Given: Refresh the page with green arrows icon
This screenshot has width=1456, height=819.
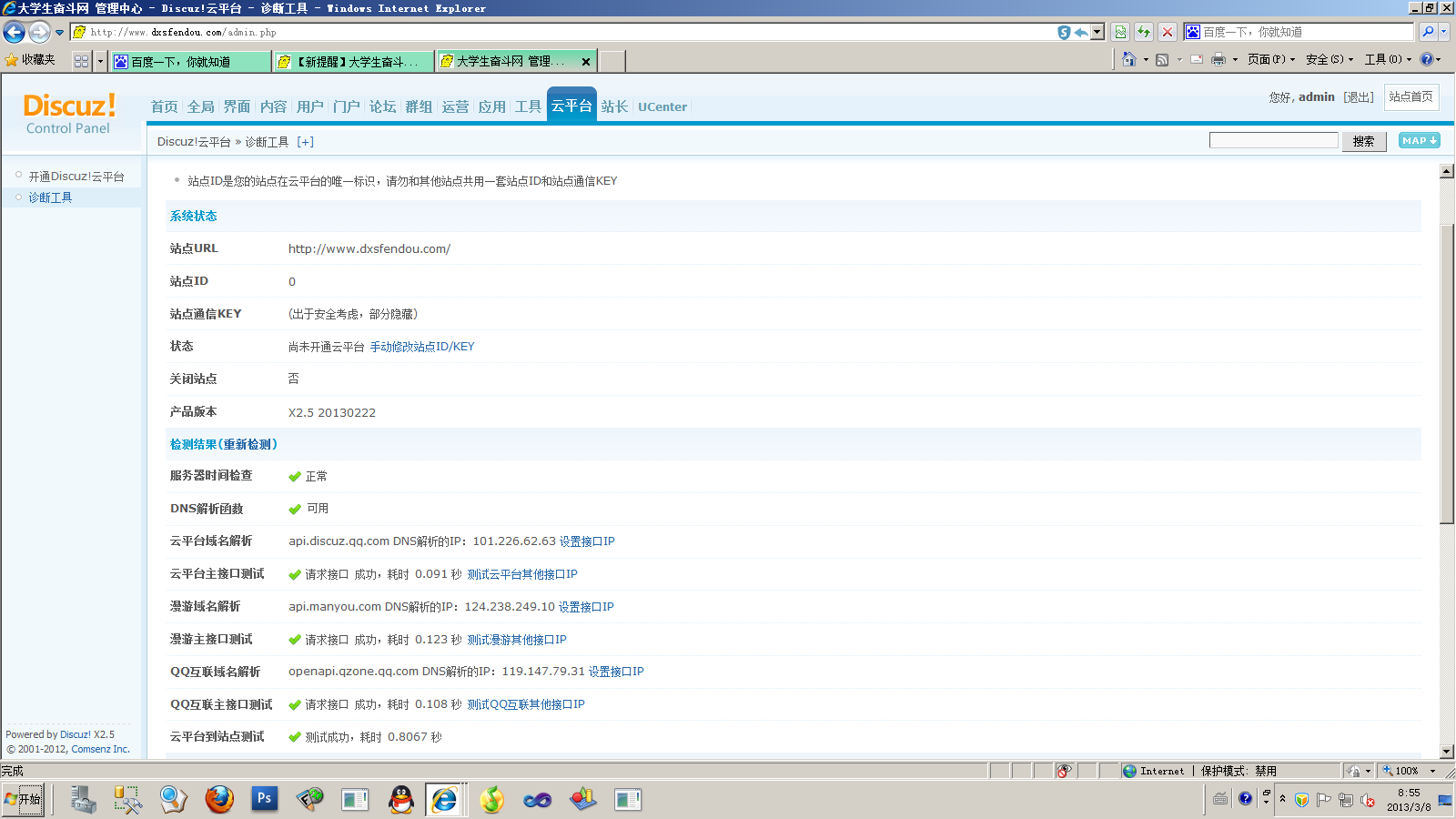Looking at the screenshot, I should [x=1144, y=32].
